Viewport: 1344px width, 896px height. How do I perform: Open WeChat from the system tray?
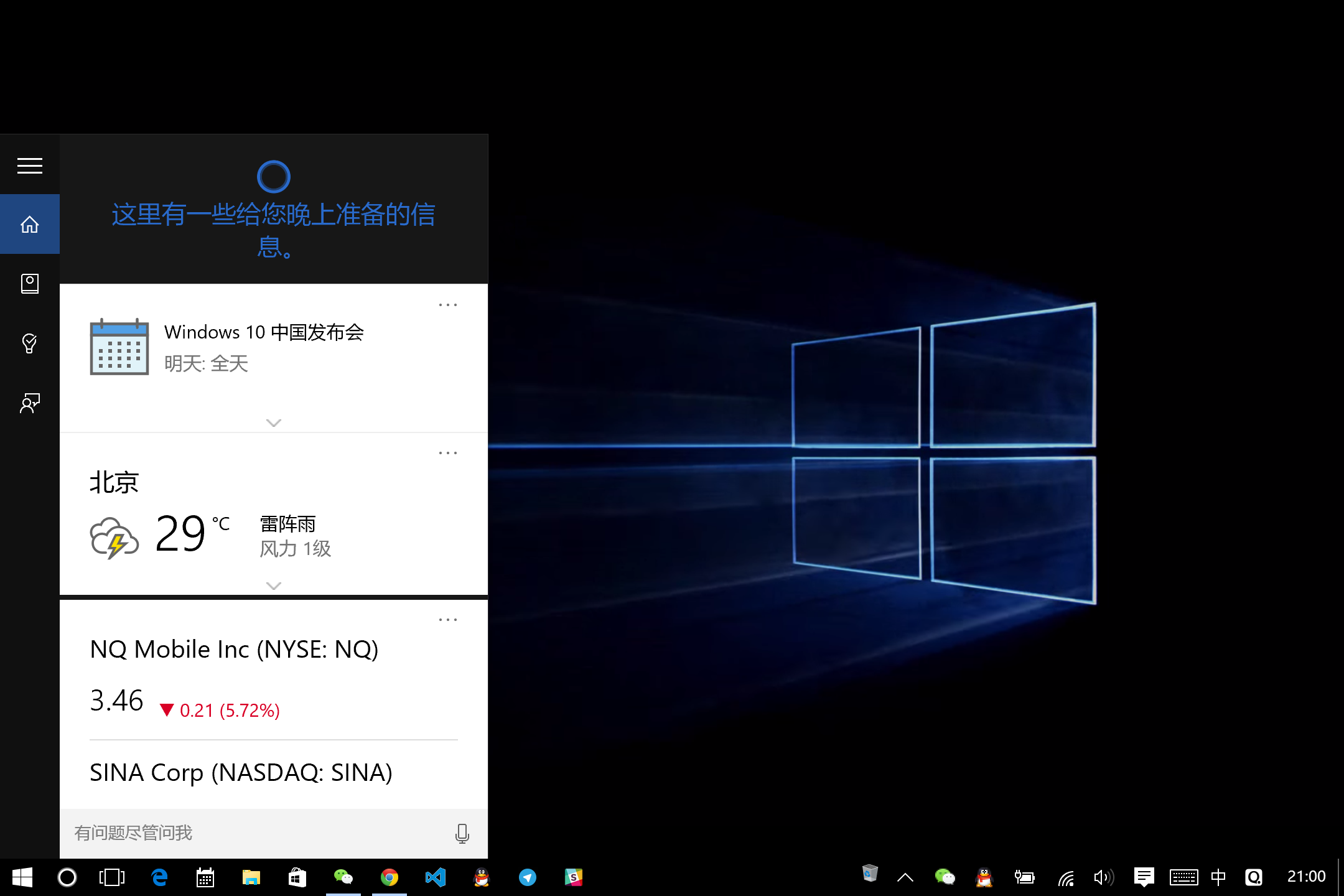[x=946, y=877]
